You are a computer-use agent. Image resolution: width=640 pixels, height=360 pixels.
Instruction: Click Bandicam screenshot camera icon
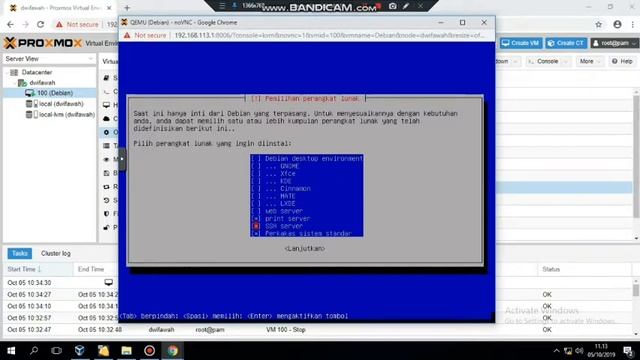[x=392, y=6]
